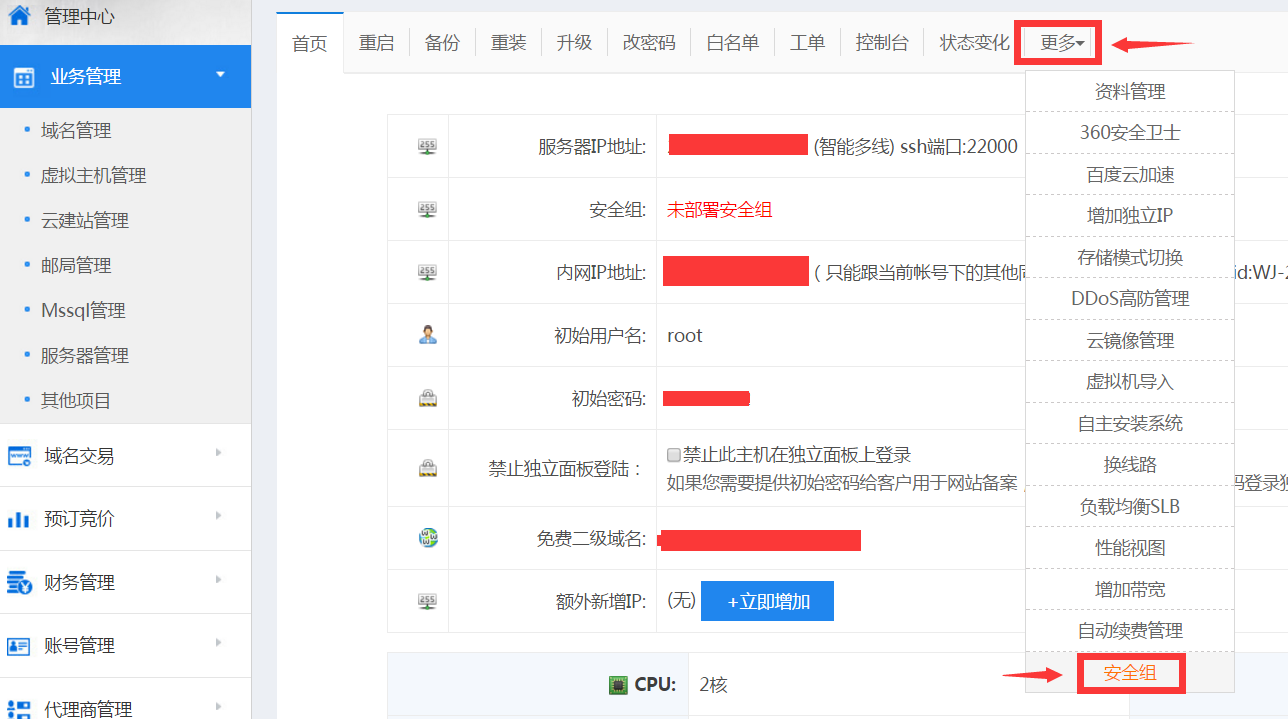Click the 业务管理 calendar icon
Image resolution: width=1288 pixels, height=719 pixels.
(x=23, y=77)
